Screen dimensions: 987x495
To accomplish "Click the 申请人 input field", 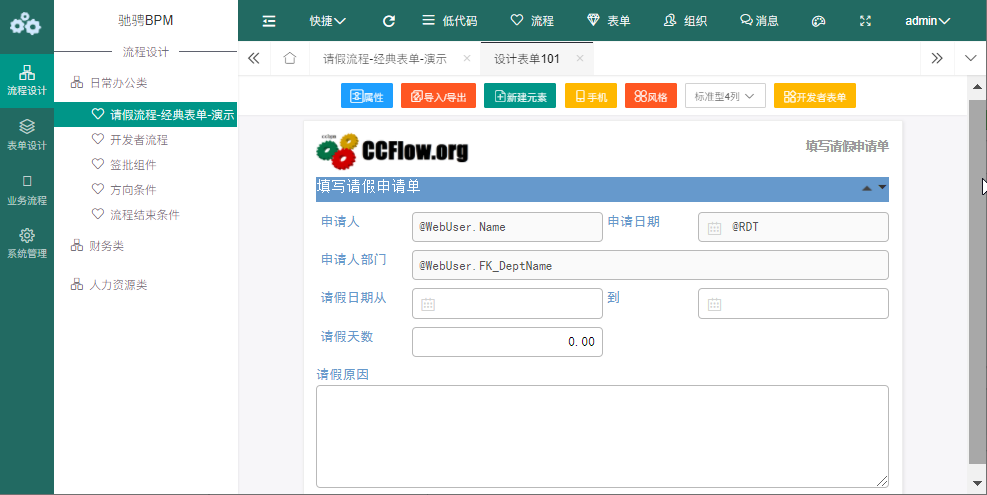I will (507, 227).
